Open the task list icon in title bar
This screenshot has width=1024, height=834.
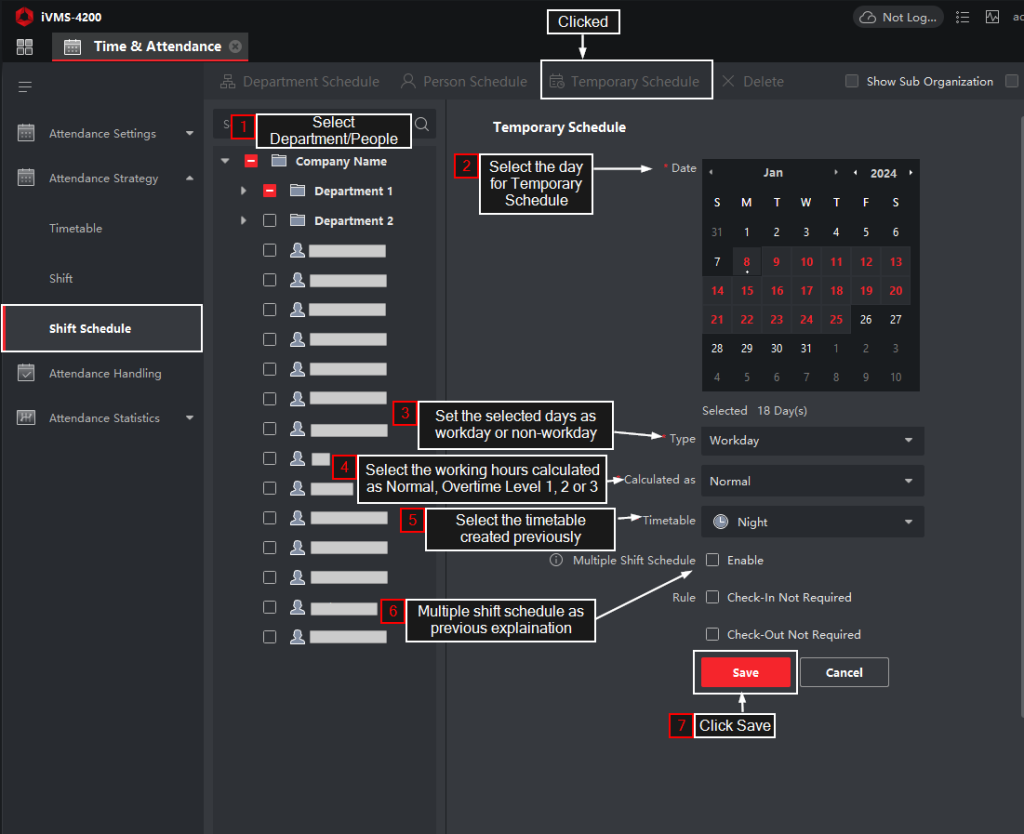962,17
